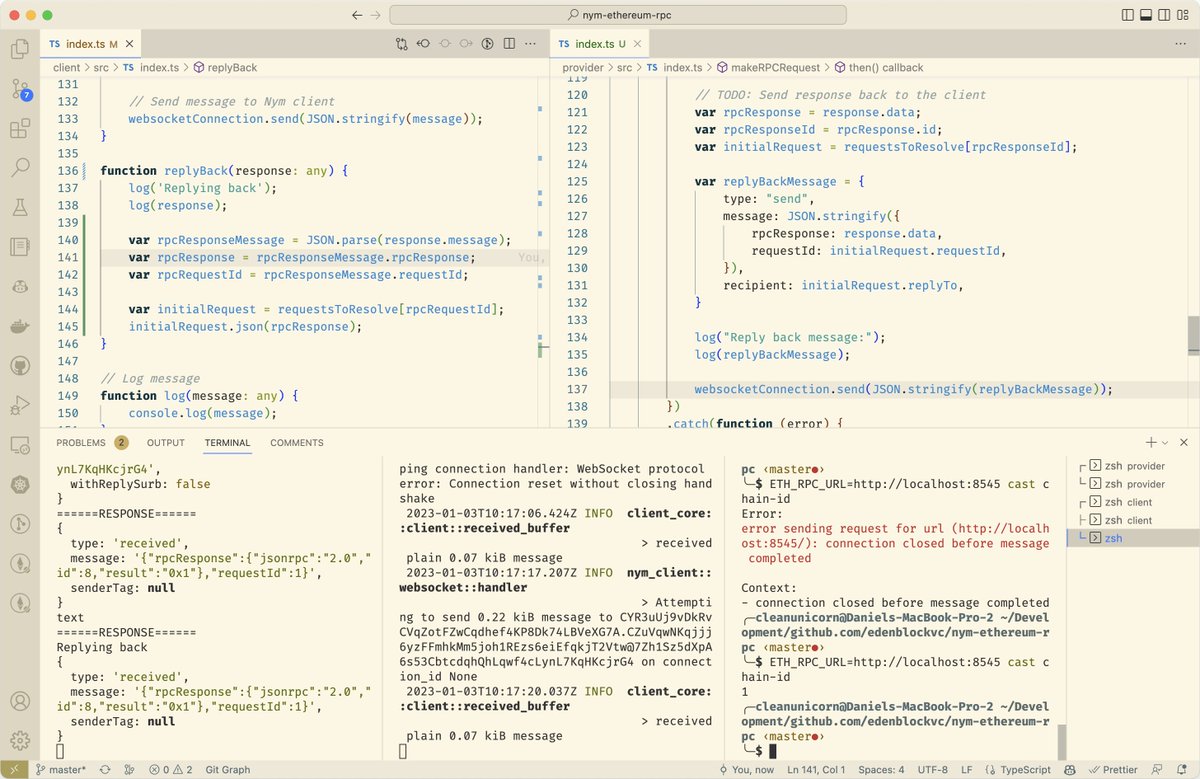Click 'provider' breadcrumb segment
The height and width of the screenshot is (779, 1200).
pos(583,67)
